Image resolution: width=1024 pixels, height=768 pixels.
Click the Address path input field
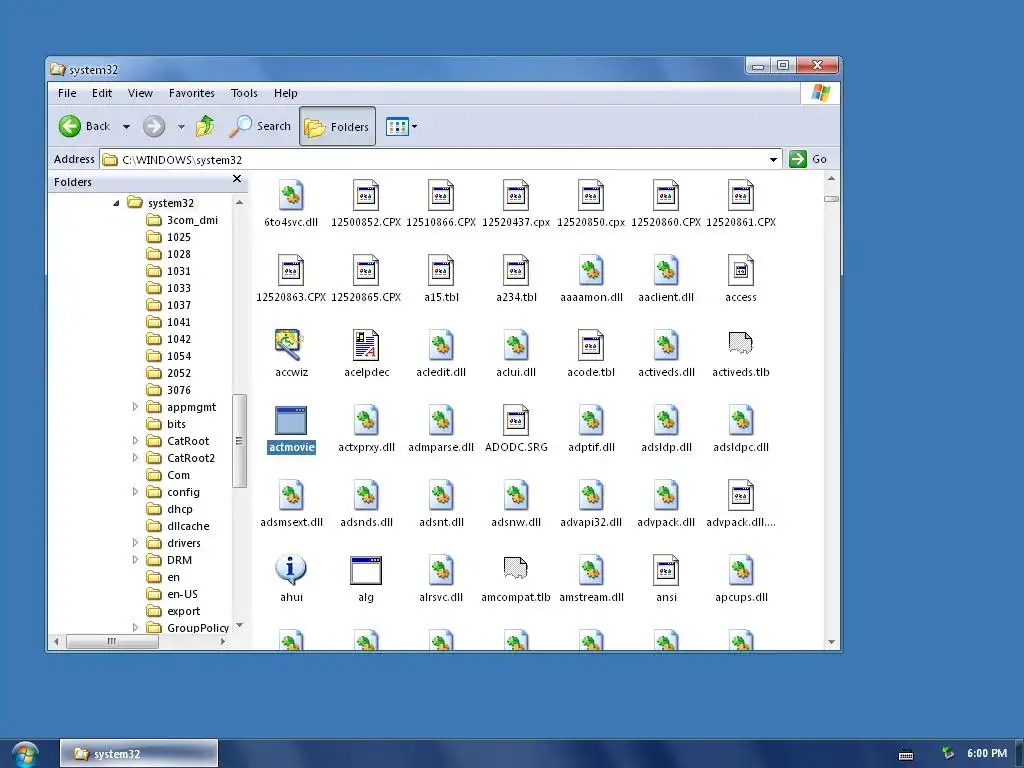[441, 159]
